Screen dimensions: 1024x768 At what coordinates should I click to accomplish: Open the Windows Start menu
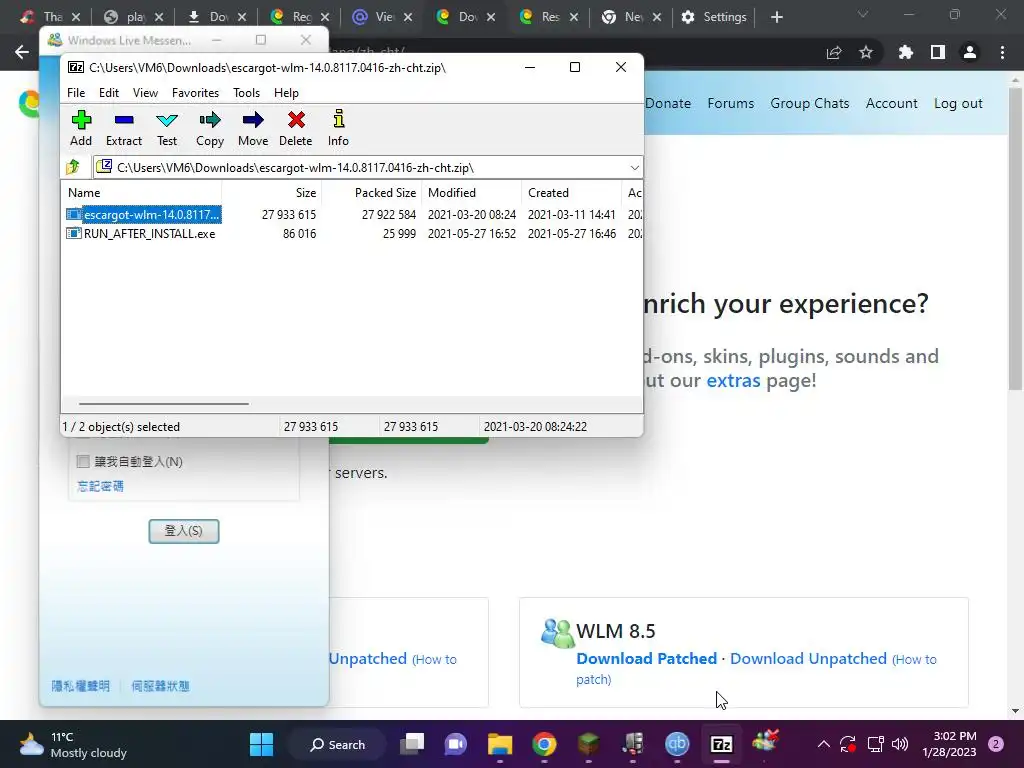pyautogui.click(x=261, y=744)
